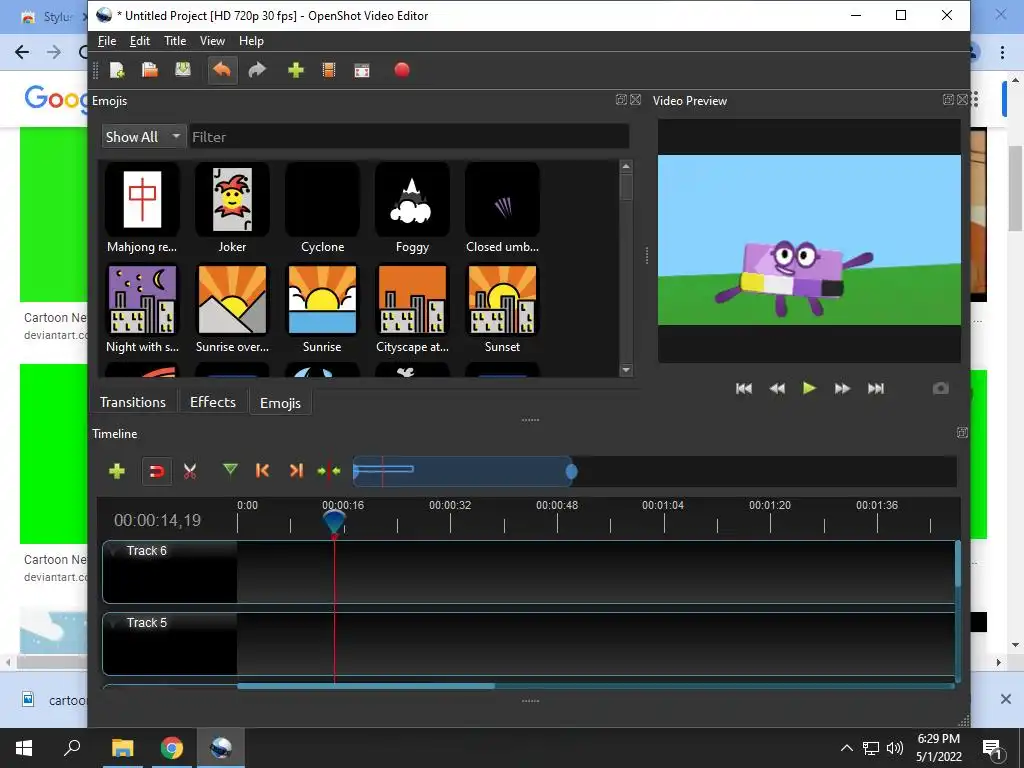Click the rewind playback button
1024x768 pixels.
coord(777,389)
